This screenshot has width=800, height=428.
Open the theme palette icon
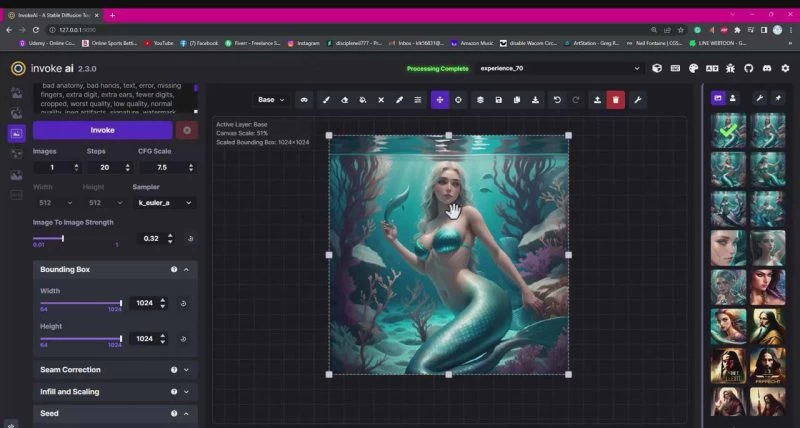click(x=695, y=68)
